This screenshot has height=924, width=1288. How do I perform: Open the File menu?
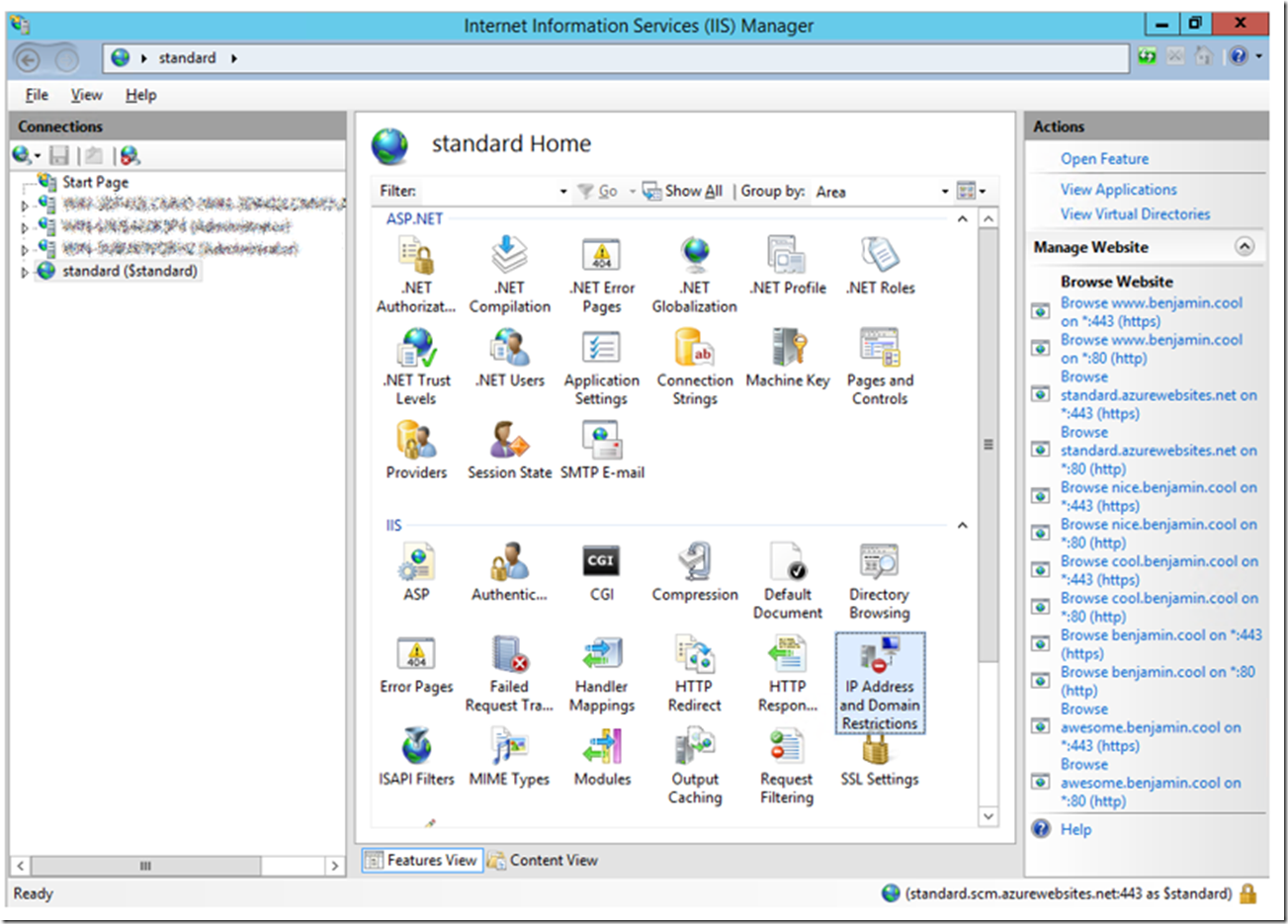click(x=37, y=95)
